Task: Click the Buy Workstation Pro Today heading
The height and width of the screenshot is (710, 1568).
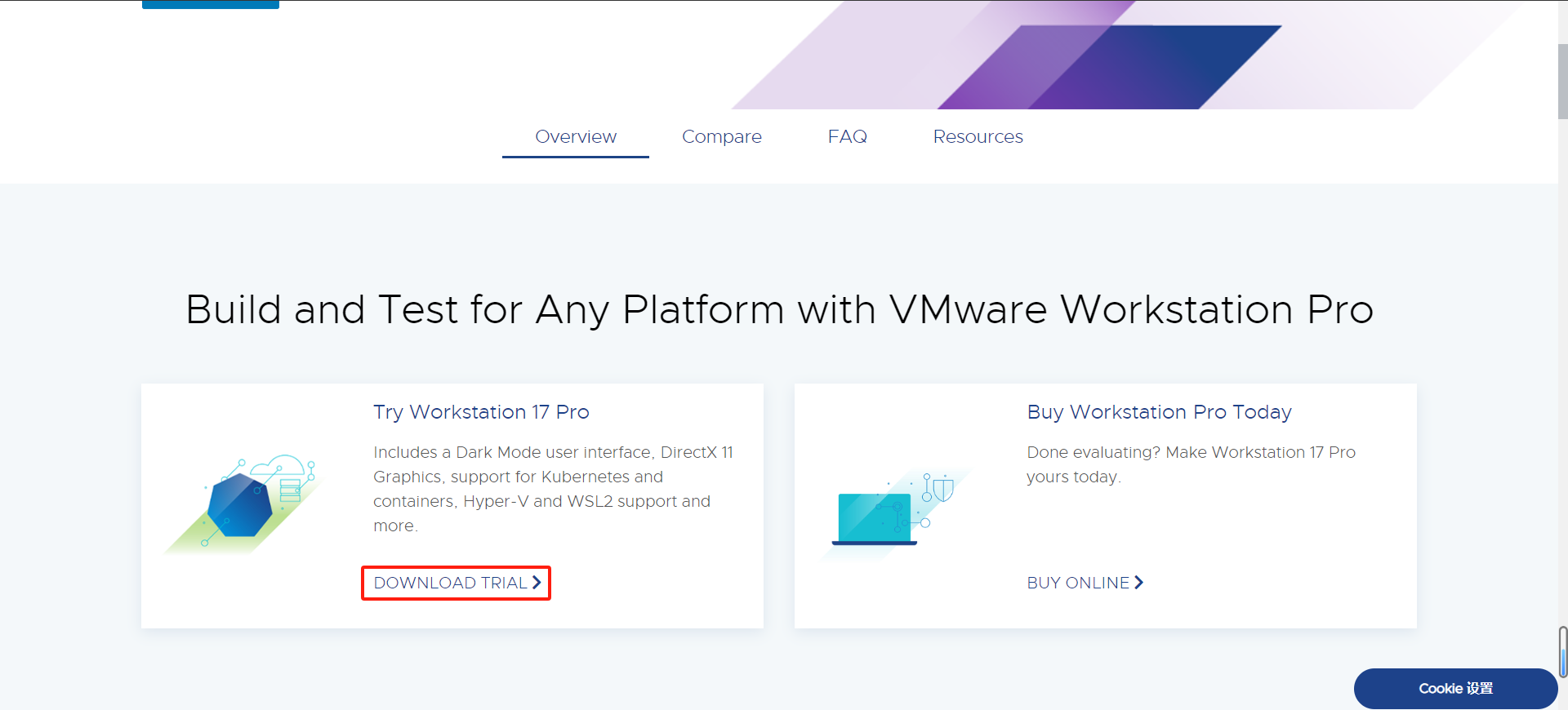Action: click(1159, 412)
